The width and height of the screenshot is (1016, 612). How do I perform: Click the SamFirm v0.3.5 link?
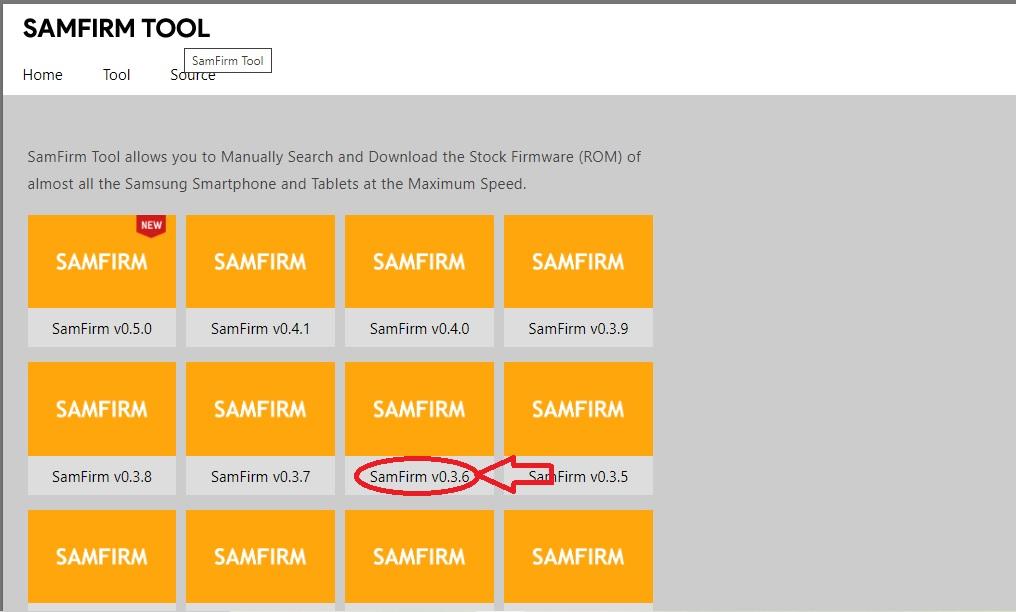pos(579,477)
